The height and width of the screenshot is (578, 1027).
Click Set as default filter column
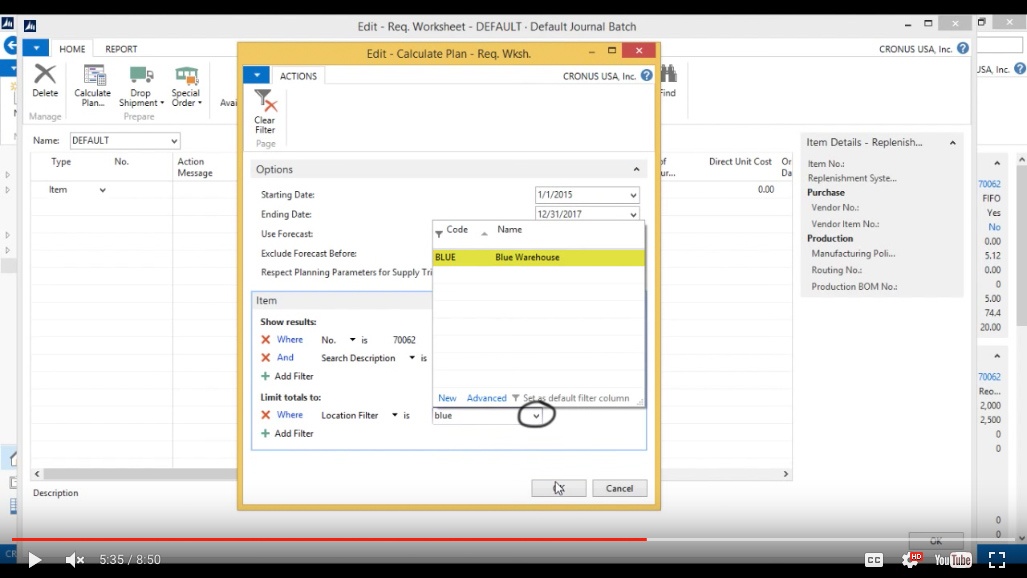point(576,398)
